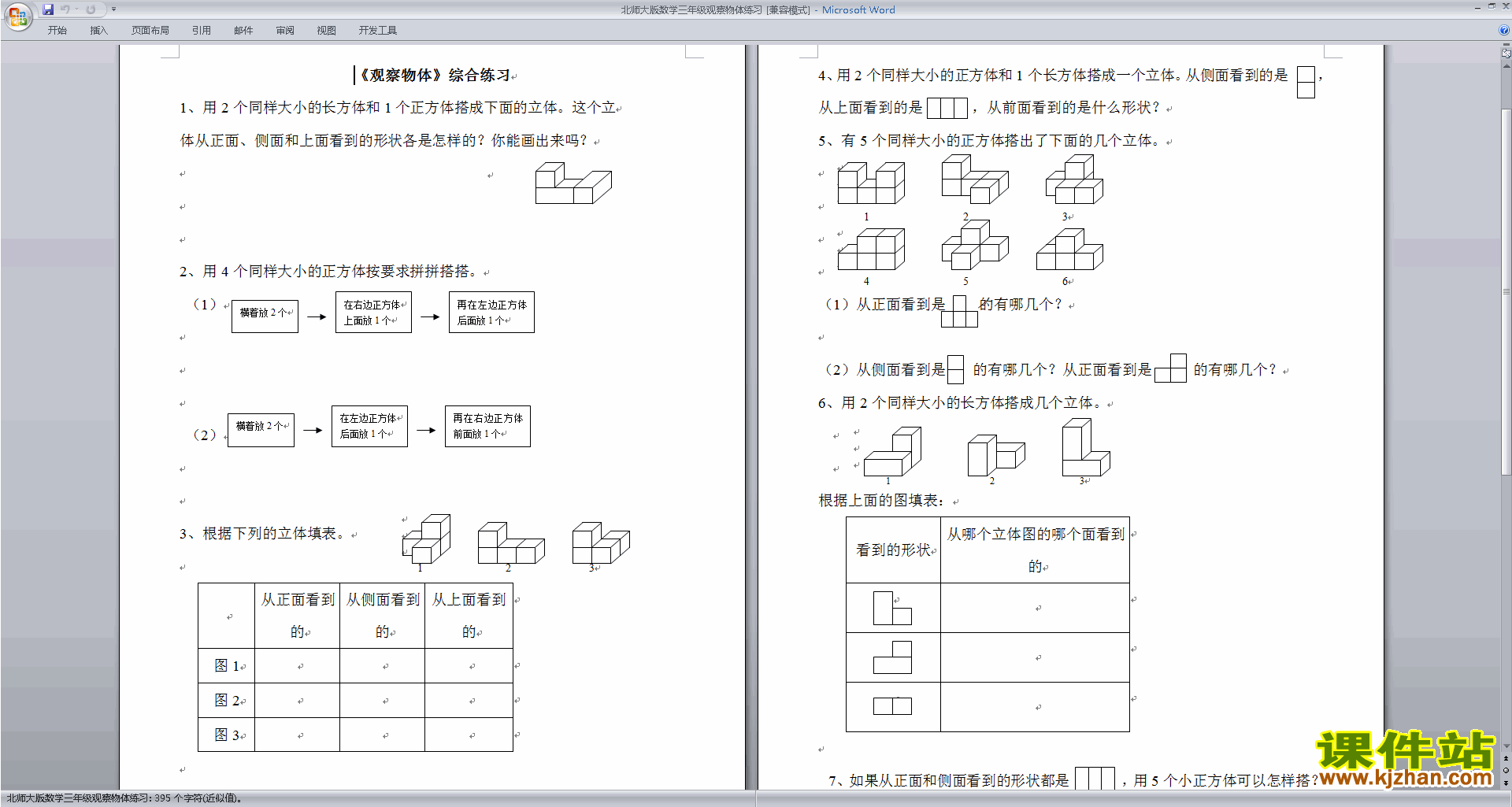Click the 横着放2个 box in row (1)
Viewport: 1512px width, 807px height.
[265, 316]
